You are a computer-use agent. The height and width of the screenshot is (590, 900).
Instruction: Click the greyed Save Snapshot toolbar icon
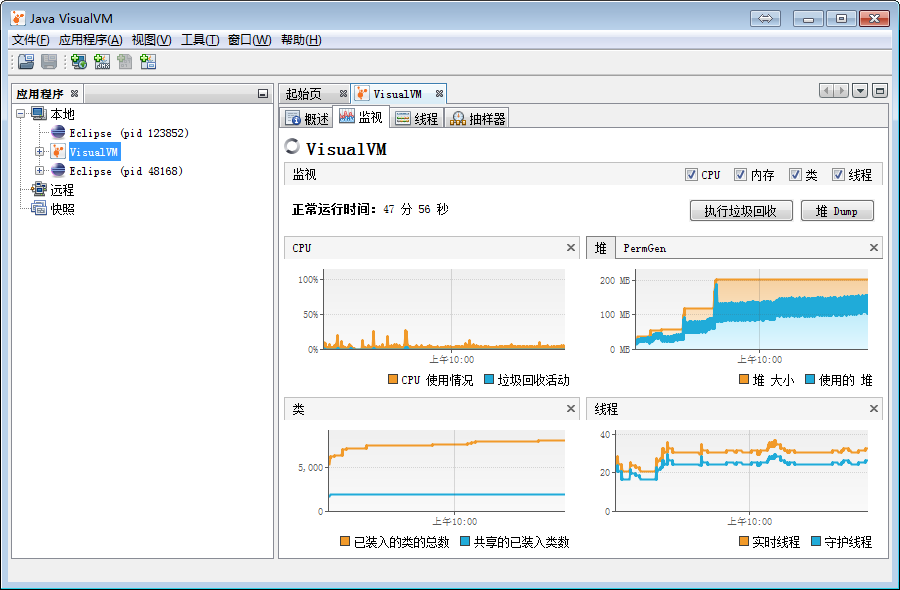tap(49, 61)
